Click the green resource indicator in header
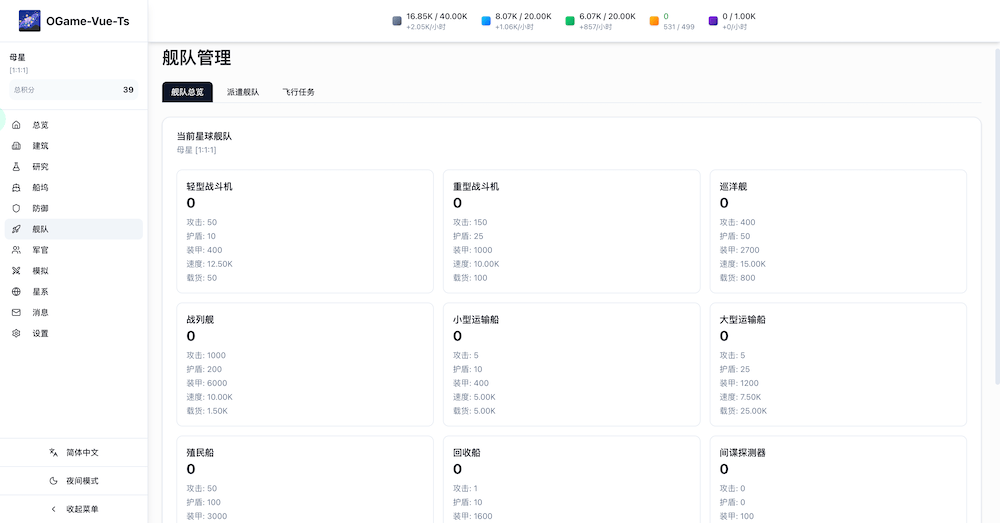The height and width of the screenshot is (523, 1000). pos(600,21)
